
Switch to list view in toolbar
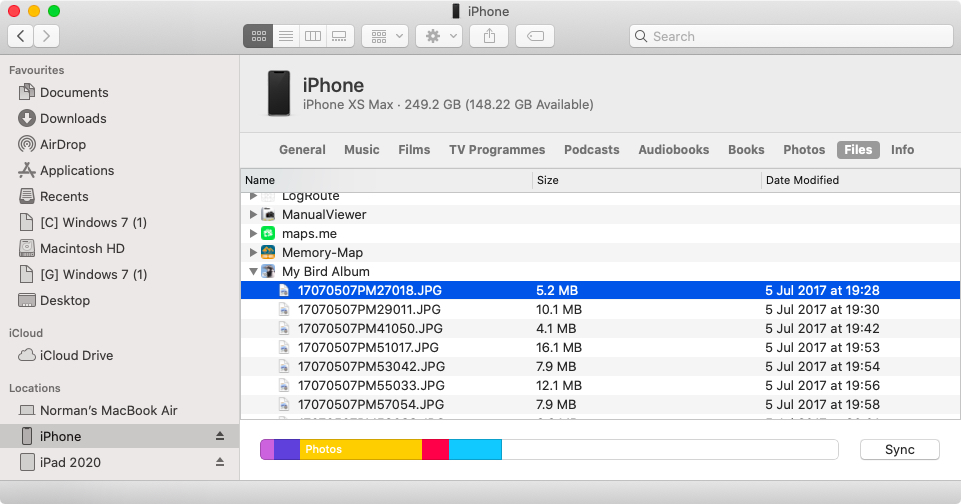point(286,36)
